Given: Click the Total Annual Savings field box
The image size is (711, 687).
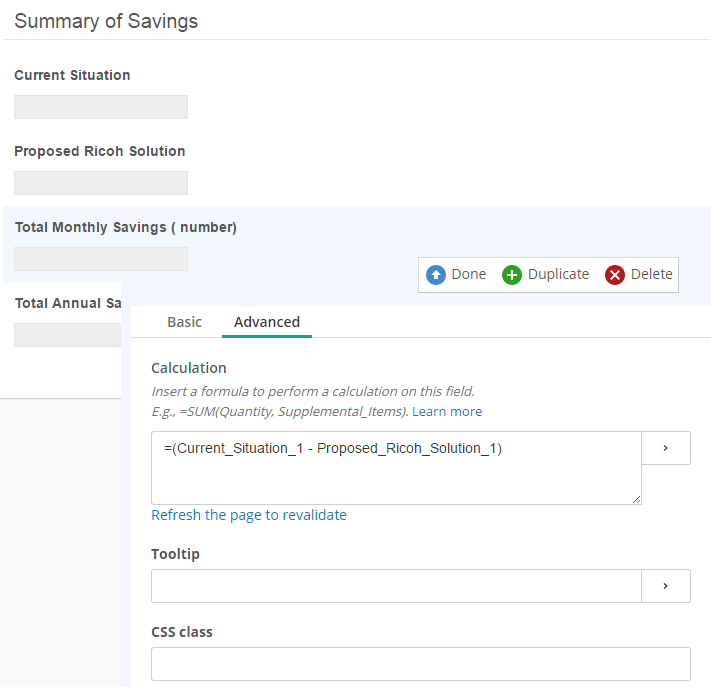Looking at the screenshot, I should click(x=68, y=335).
